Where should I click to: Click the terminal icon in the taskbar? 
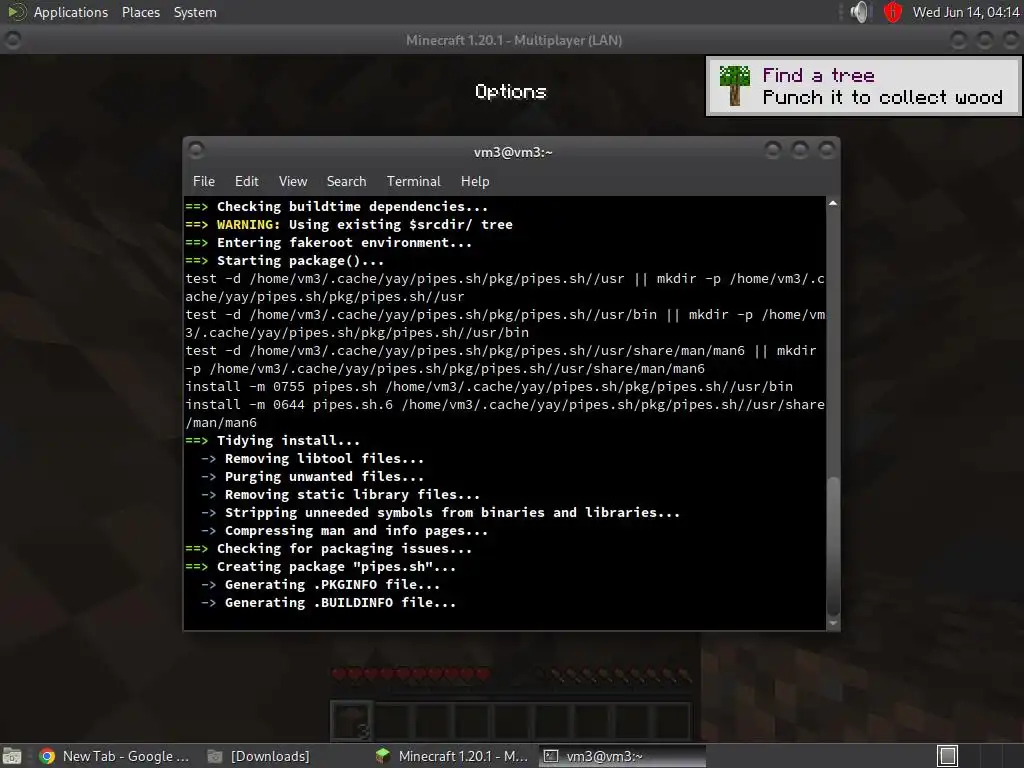point(551,756)
